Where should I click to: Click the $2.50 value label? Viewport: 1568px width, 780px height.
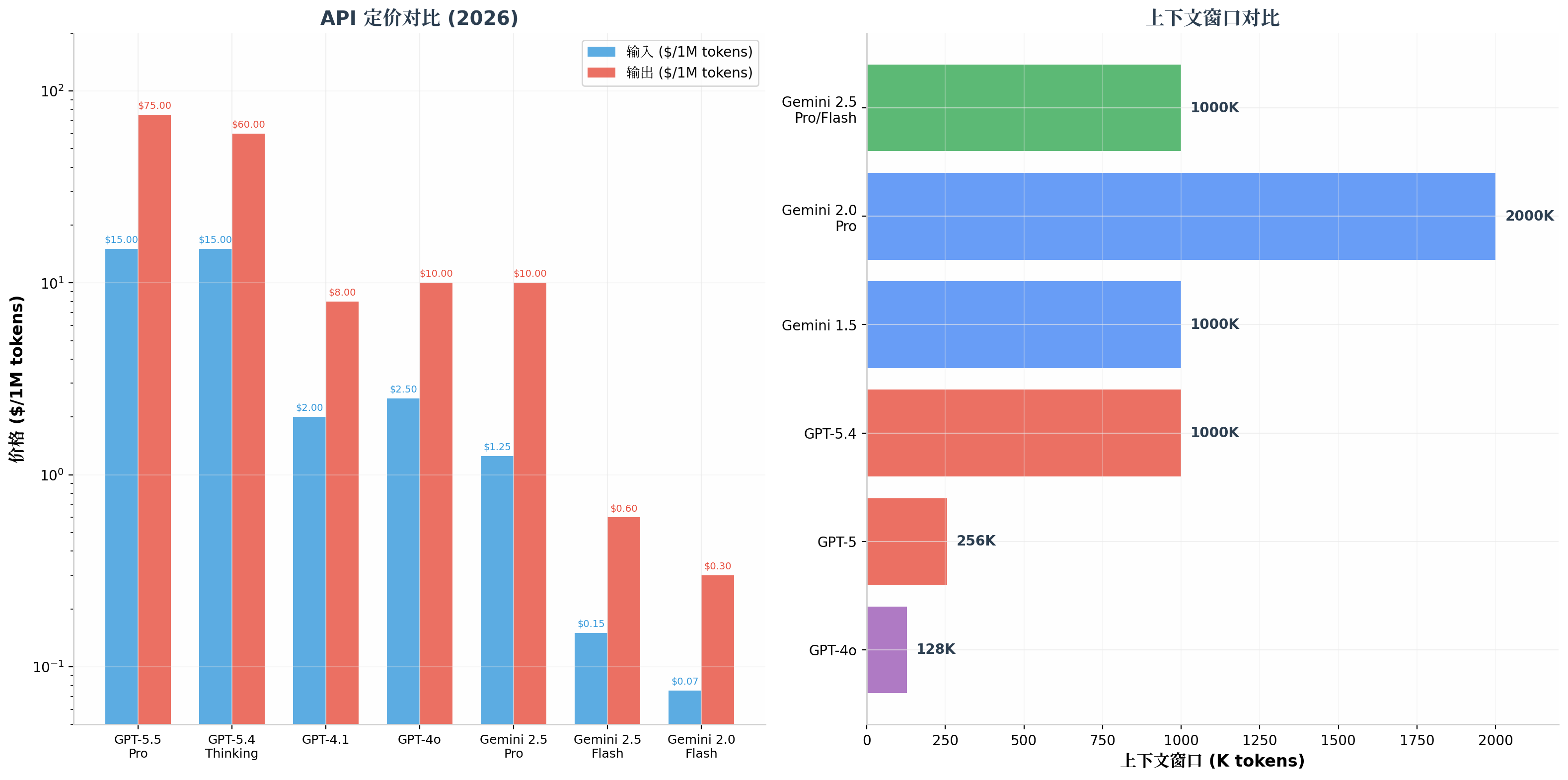click(x=403, y=389)
